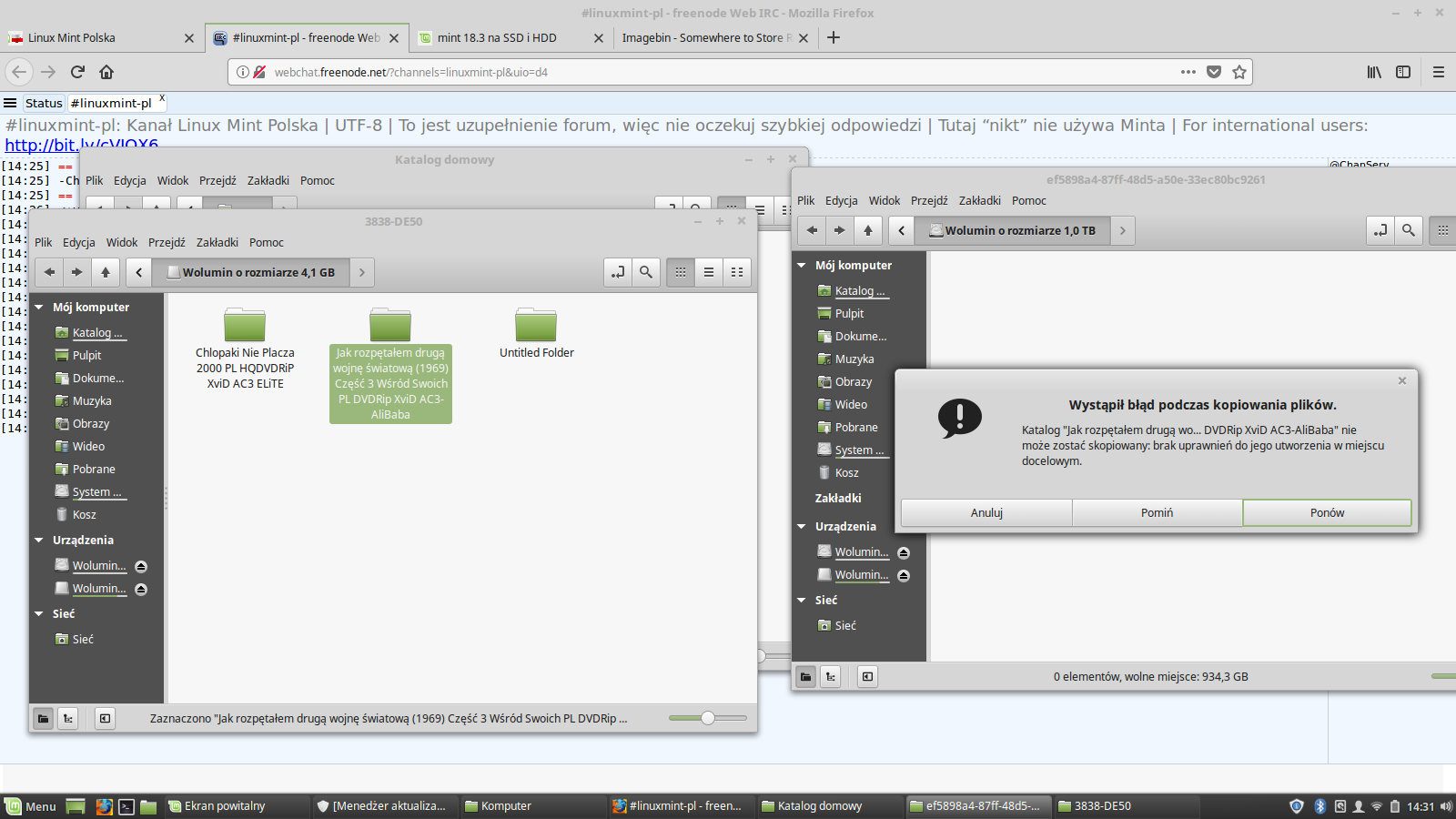Hide sidebar button in ef5898a4 status bar
Image resolution: width=1456 pixels, height=819 pixels.
click(868, 677)
